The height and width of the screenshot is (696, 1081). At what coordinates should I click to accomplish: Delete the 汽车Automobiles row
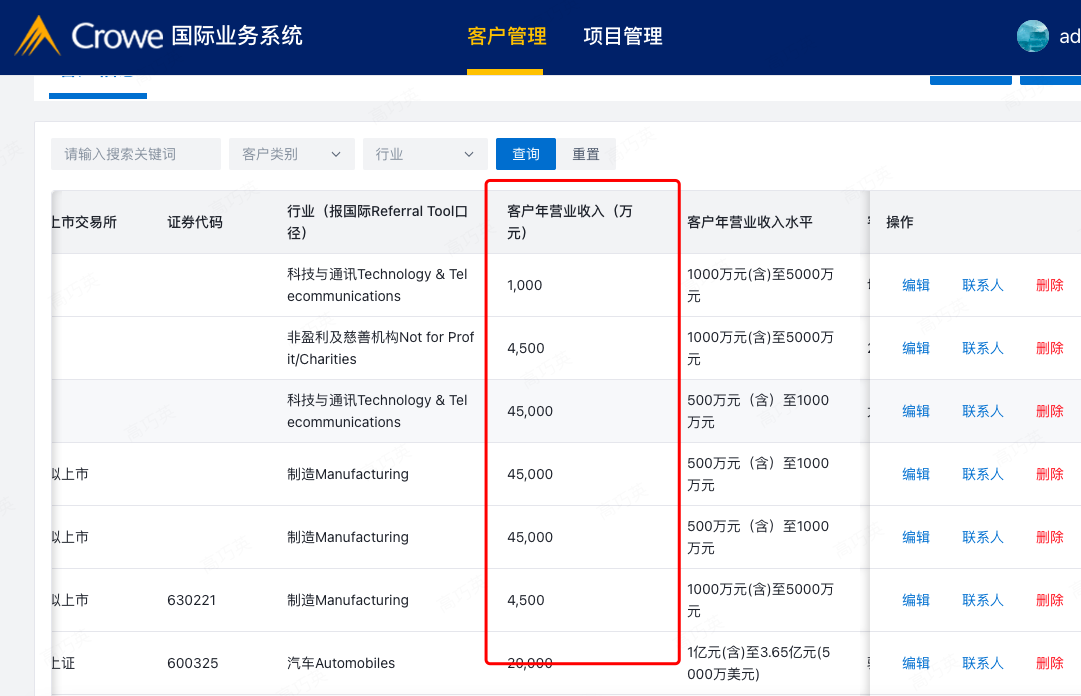coord(1049,663)
